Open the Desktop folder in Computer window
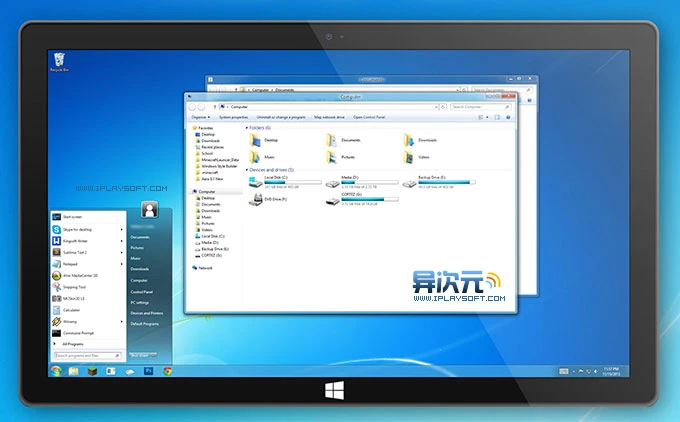680x422 pixels. click(264, 141)
